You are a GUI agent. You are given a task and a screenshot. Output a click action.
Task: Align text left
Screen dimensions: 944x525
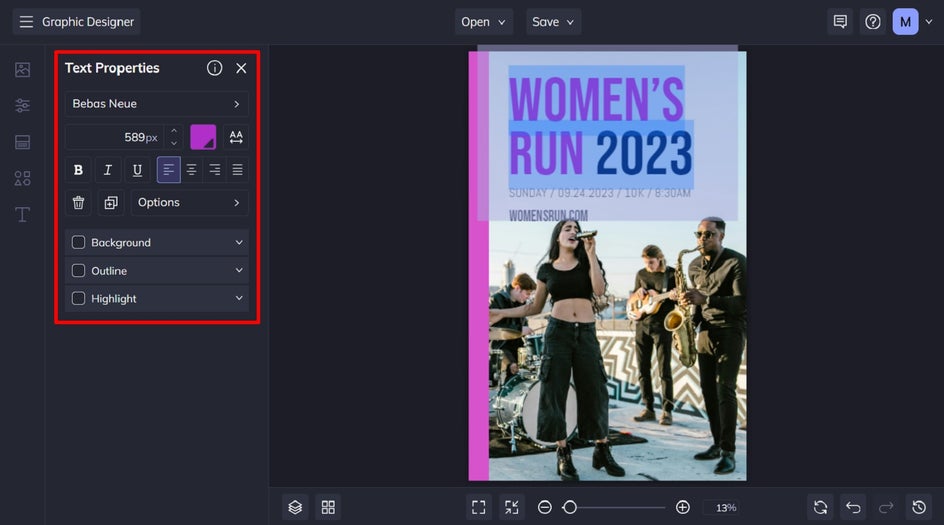click(x=169, y=170)
